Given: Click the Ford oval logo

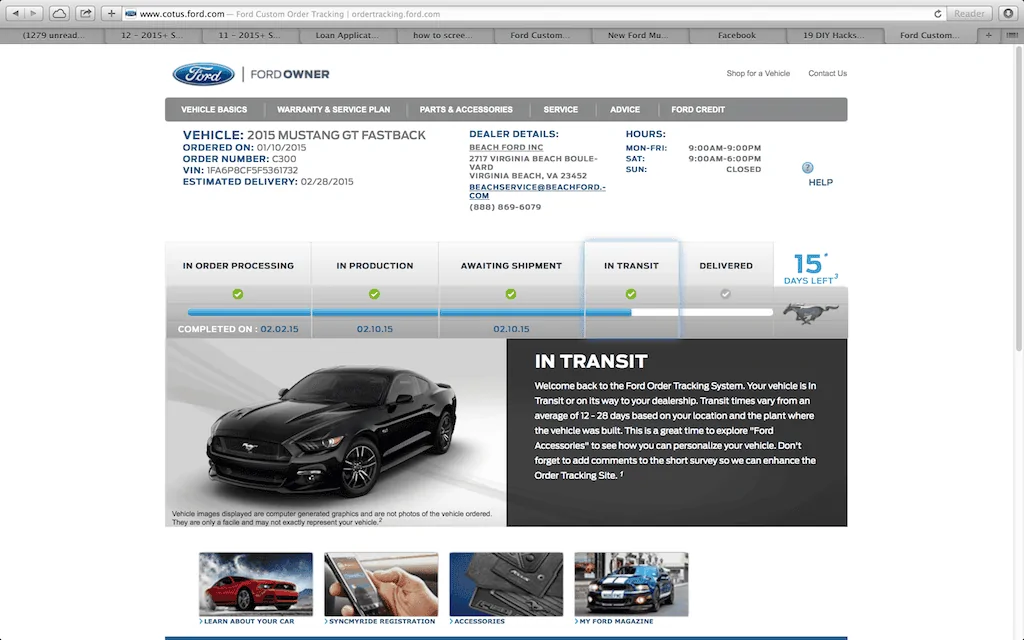Looking at the screenshot, I should 204,74.
